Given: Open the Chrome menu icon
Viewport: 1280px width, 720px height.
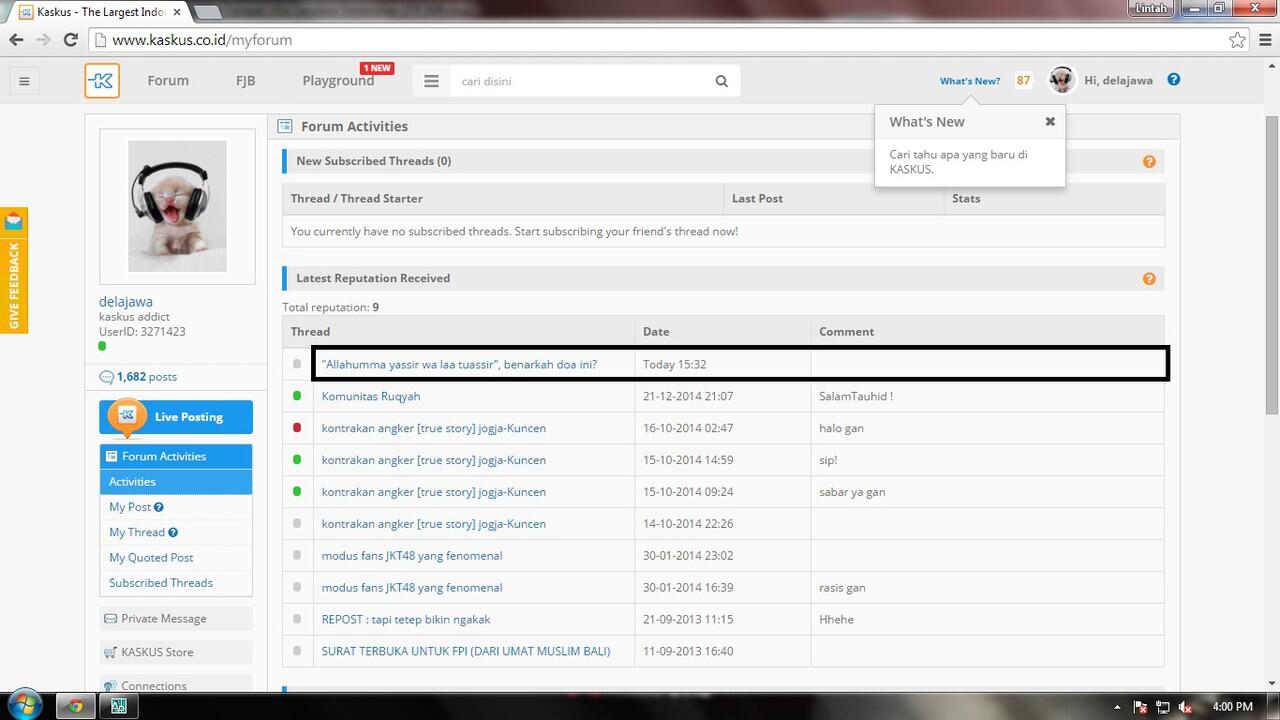Looking at the screenshot, I should pyautogui.click(x=1264, y=40).
